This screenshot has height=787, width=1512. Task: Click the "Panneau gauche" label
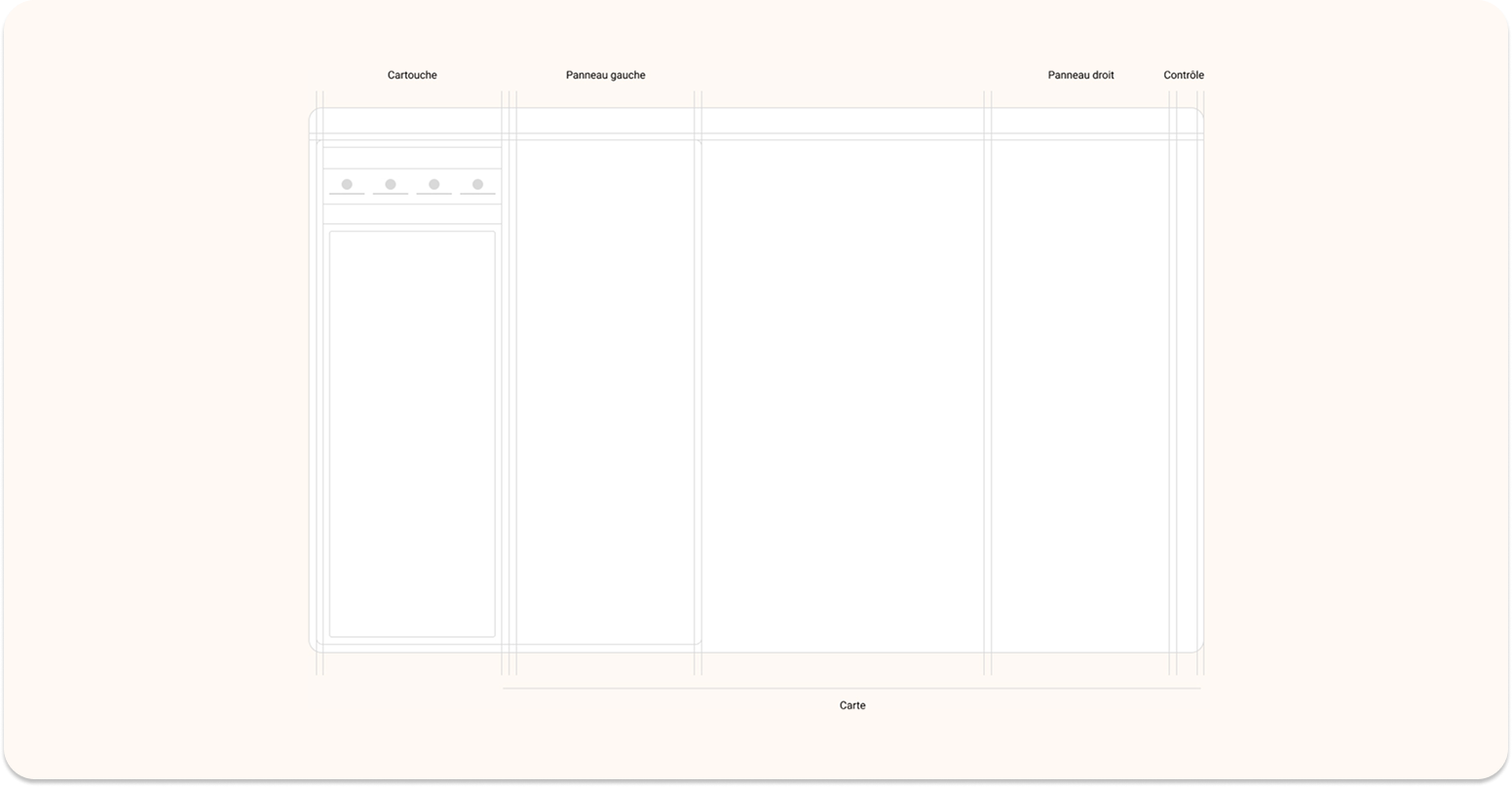click(605, 75)
